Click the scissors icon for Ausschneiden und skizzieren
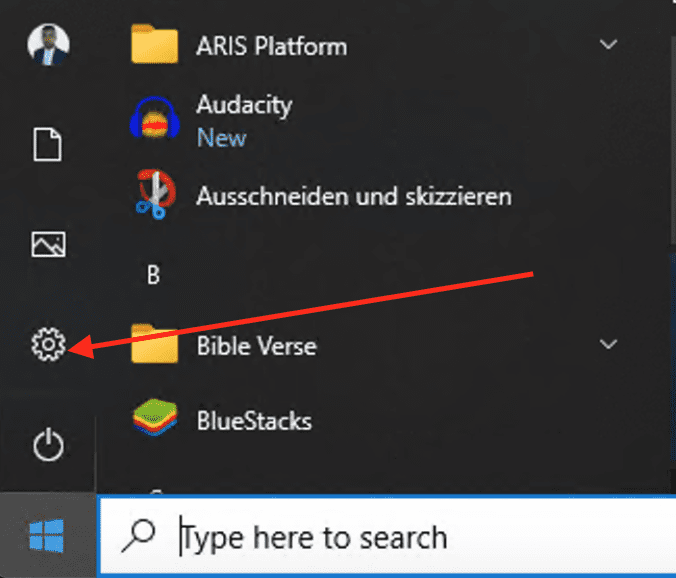Screen dimensions: 676x578 coord(154,195)
